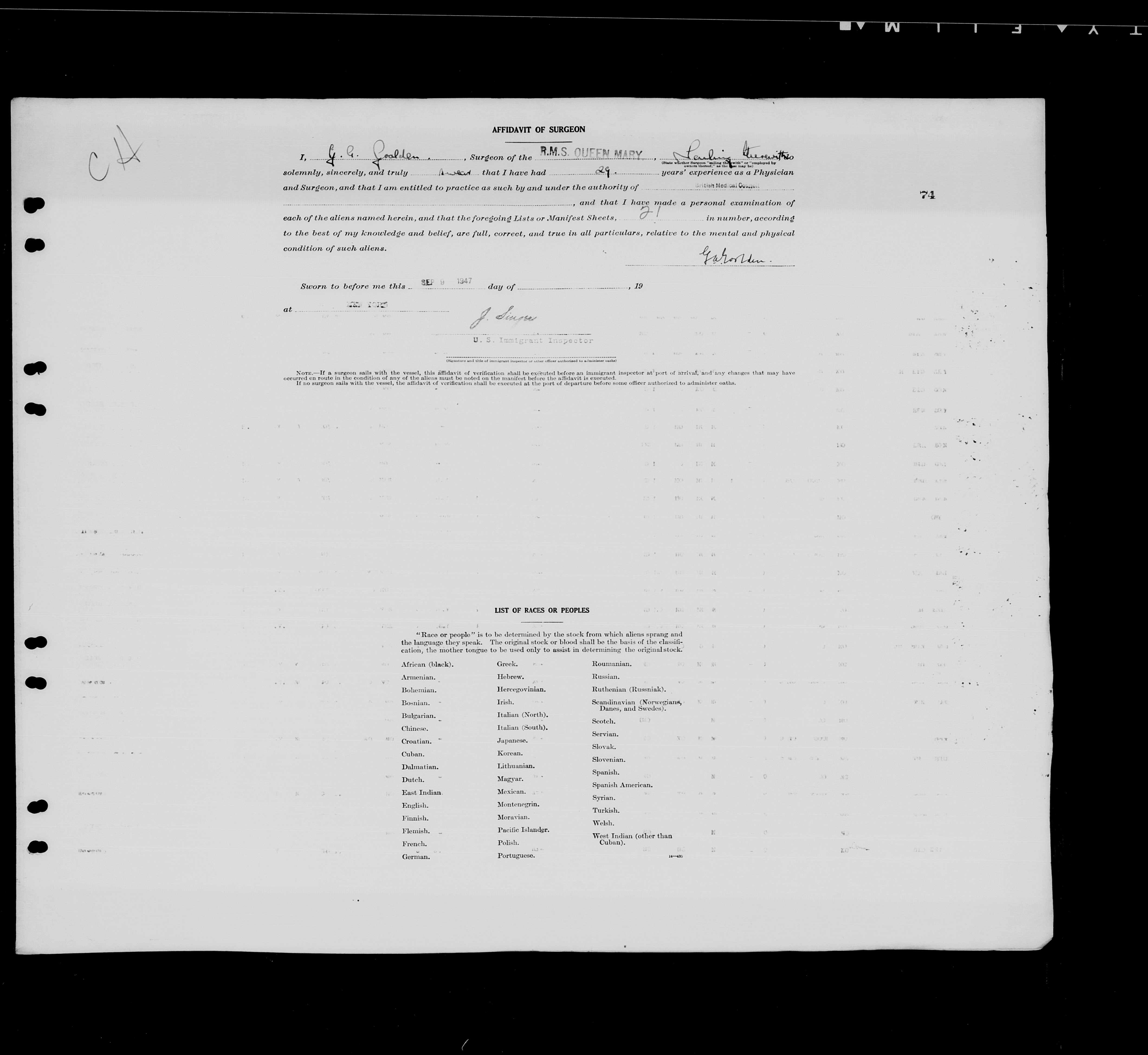Image resolution: width=1148 pixels, height=1055 pixels.
Task: Select 'Ruthenian (Russniak).' entry
Action: coord(629,690)
